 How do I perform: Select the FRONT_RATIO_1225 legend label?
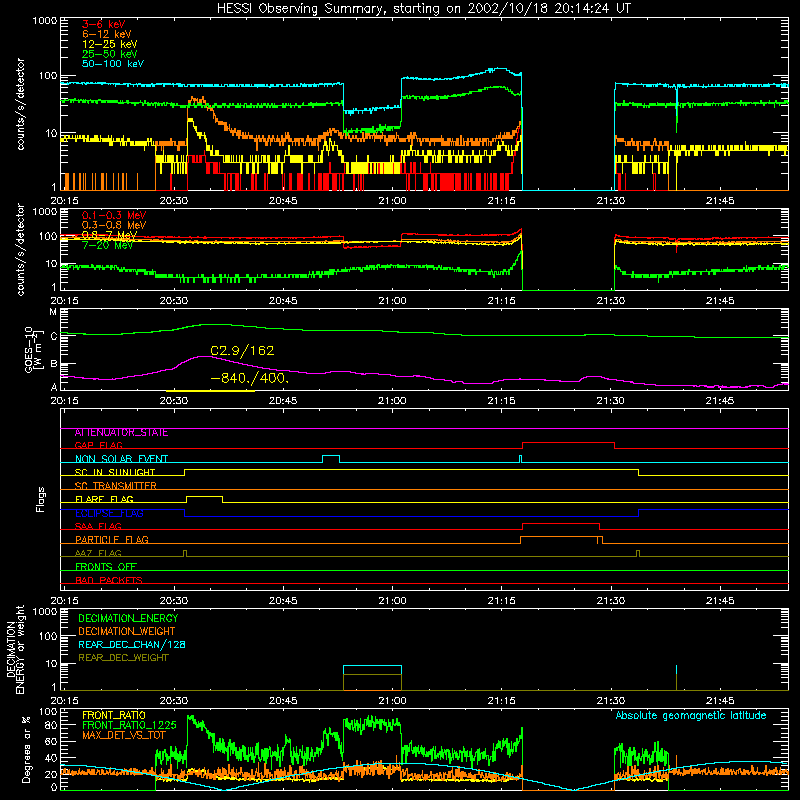[129, 725]
